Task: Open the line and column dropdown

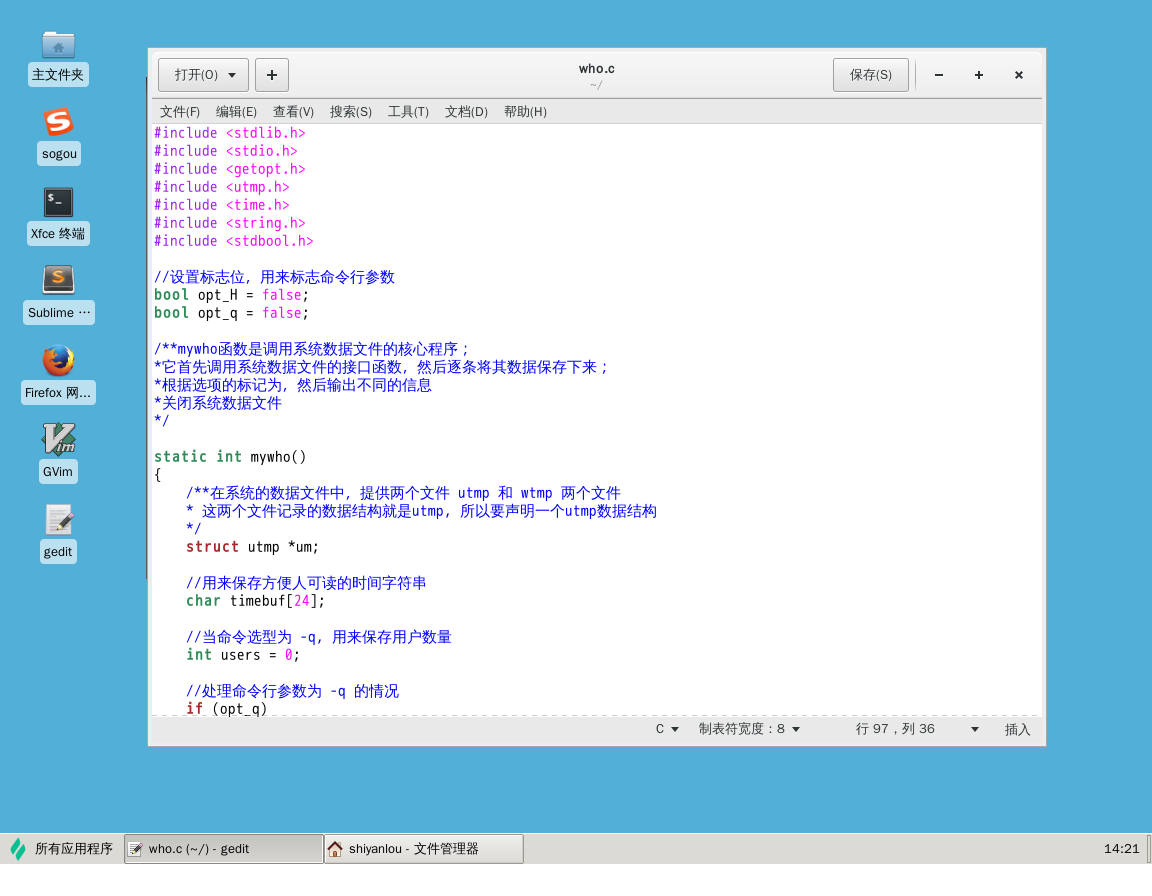Action: click(974, 729)
